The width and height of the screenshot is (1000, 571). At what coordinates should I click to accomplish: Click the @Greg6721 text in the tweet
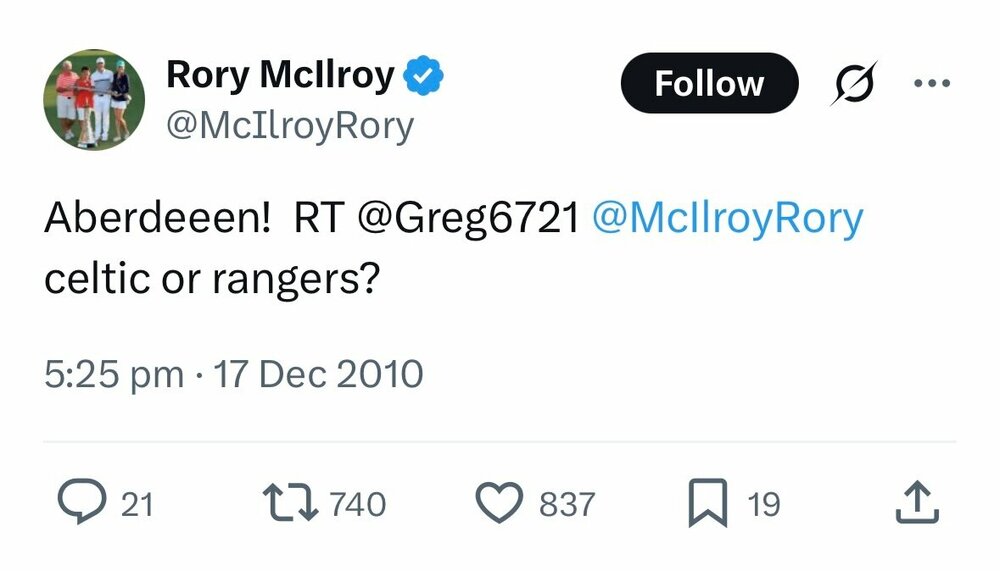coord(469,219)
